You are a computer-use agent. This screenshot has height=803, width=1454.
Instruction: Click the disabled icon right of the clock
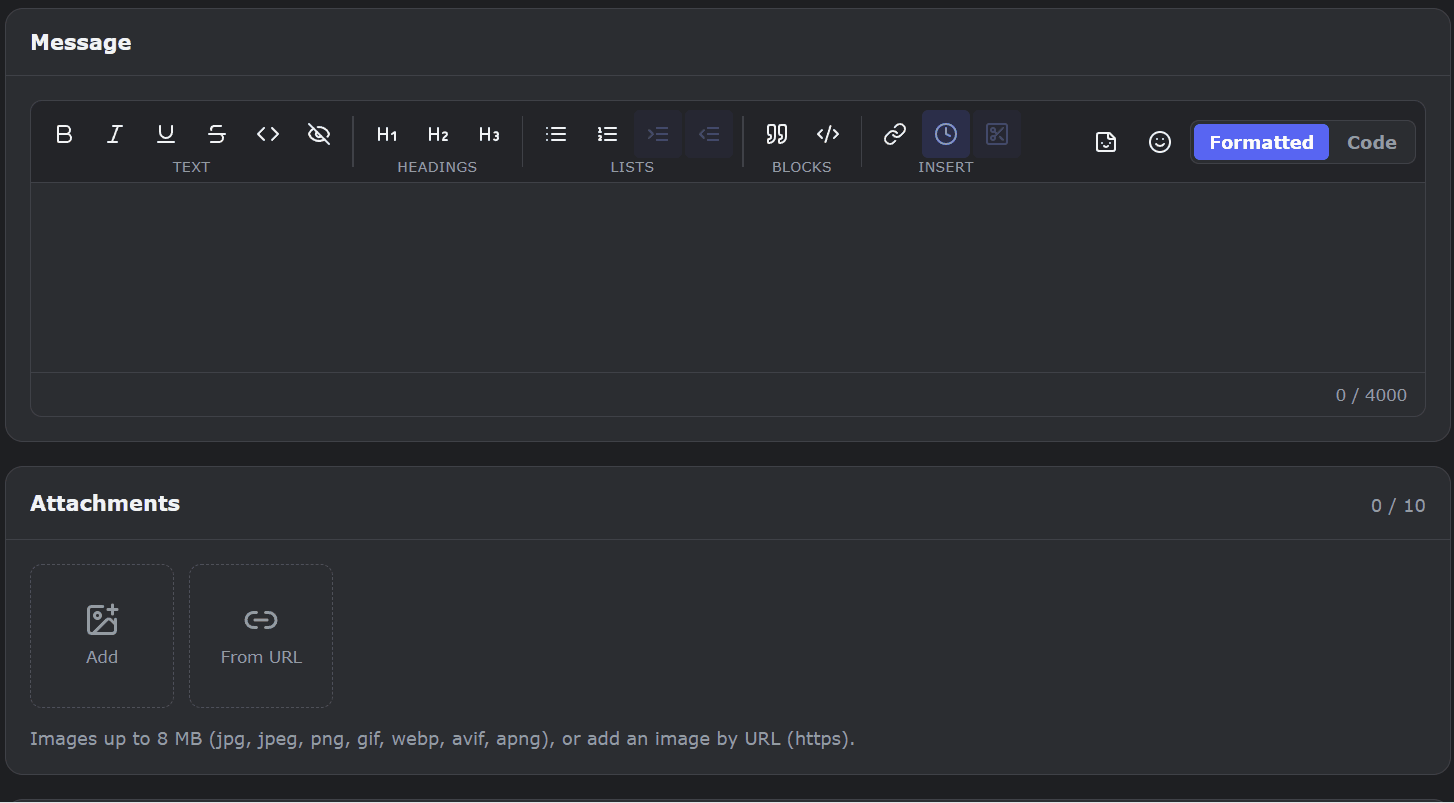[x=997, y=134]
